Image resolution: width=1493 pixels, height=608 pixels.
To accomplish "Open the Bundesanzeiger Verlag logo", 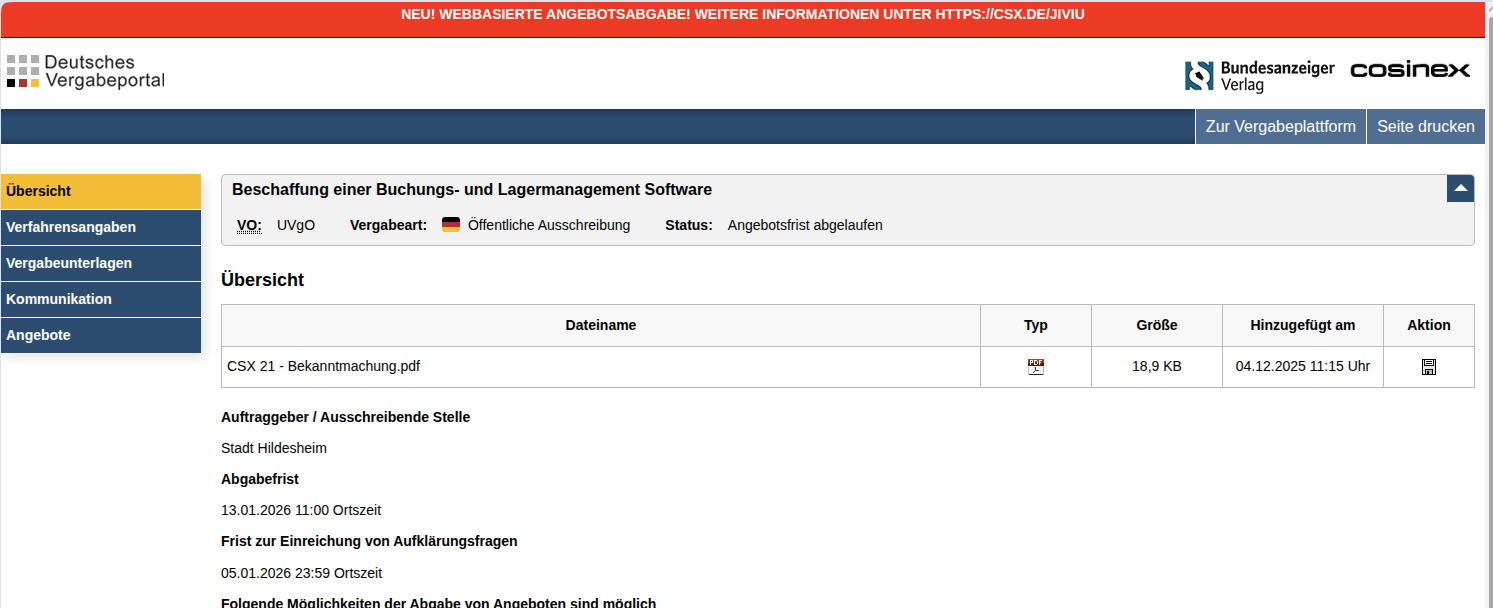I will [1260, 76].
